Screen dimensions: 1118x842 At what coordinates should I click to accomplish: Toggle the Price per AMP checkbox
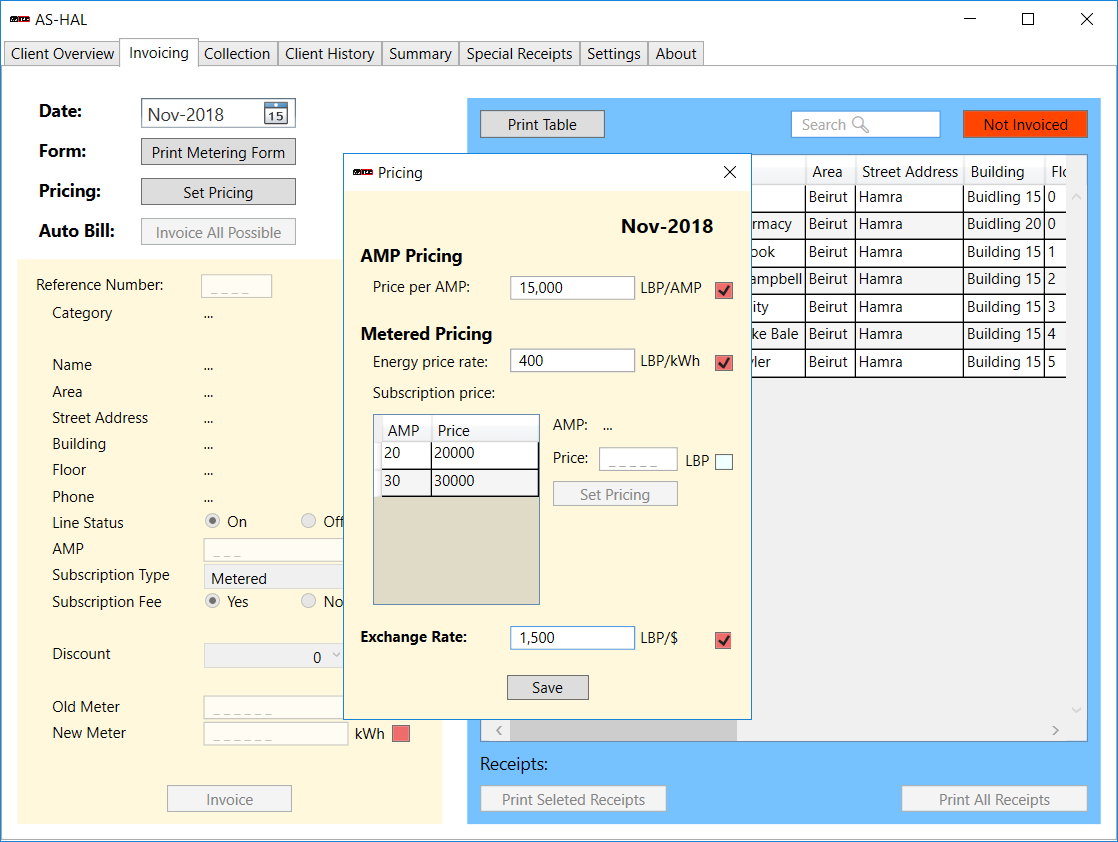pos(724,290)
